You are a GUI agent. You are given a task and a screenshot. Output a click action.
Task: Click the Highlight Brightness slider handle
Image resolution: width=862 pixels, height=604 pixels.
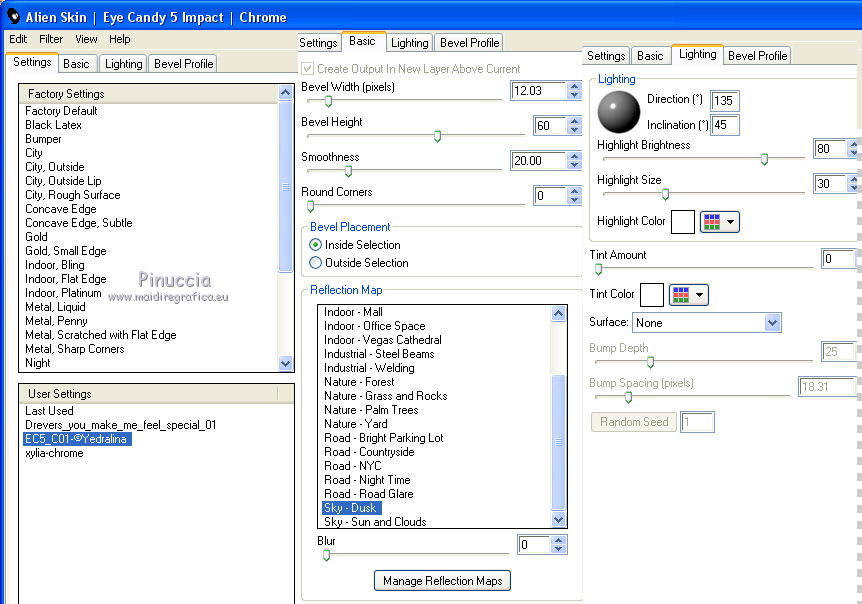(x=764, y=159)
